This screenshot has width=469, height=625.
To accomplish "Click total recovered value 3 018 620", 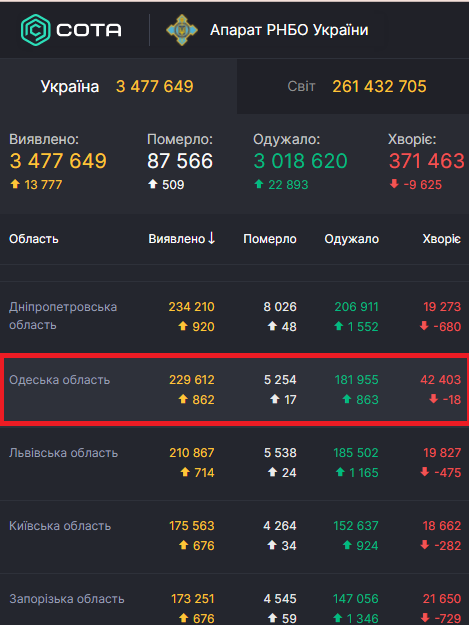I will (x=300, y=161).
